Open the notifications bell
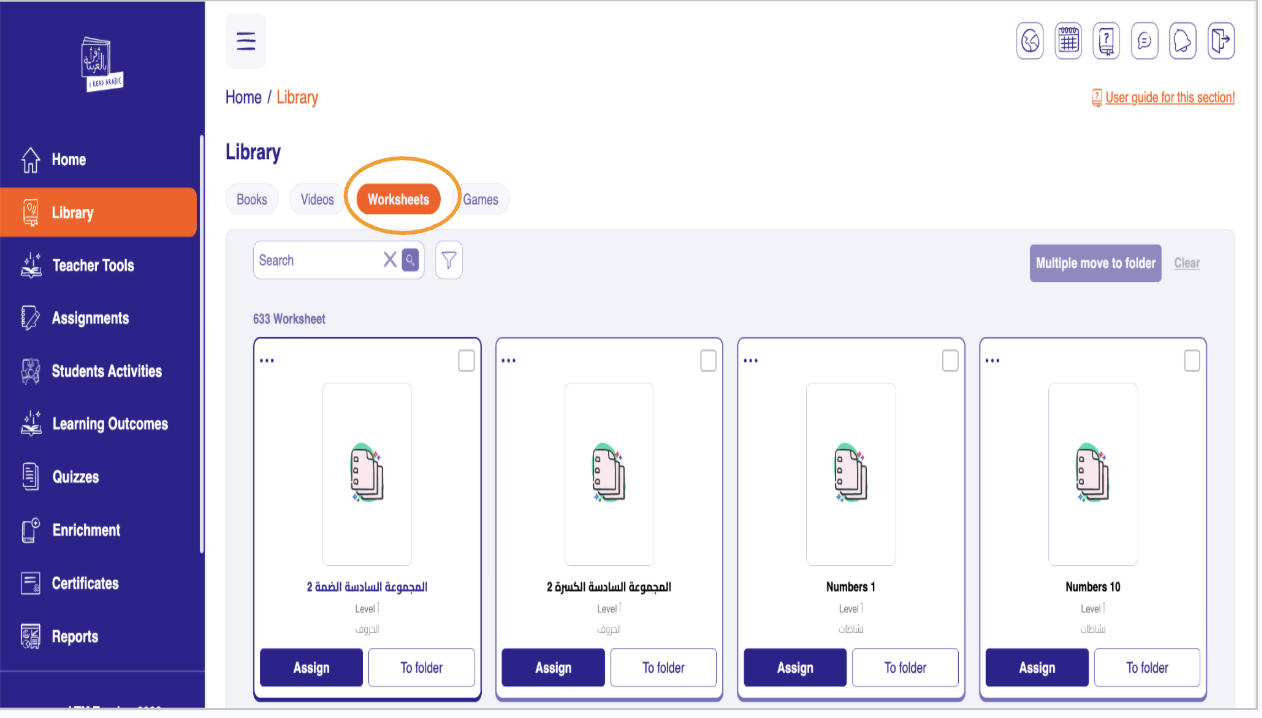Viewport: 1262px width, 718px height. [x=1183, y=41]
